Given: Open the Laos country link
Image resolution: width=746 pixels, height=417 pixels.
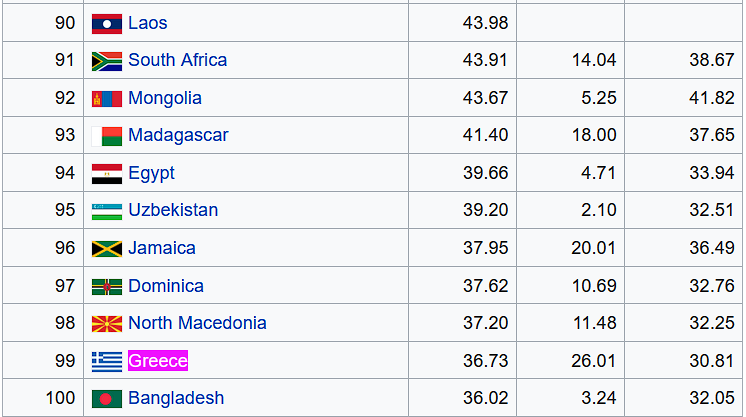Looking at the screenshot, I should point(148,23).
